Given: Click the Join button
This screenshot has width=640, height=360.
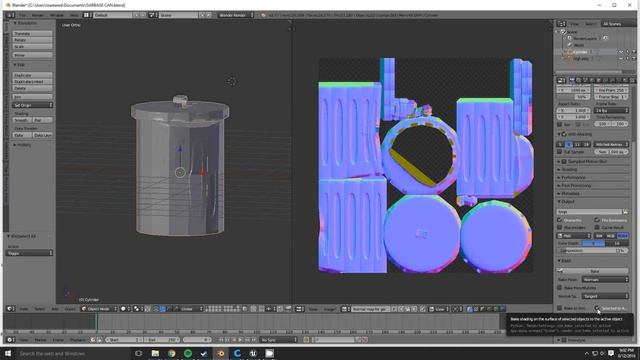Looking at the screenshot, I should pyautogui.click(x=32, y=97).
